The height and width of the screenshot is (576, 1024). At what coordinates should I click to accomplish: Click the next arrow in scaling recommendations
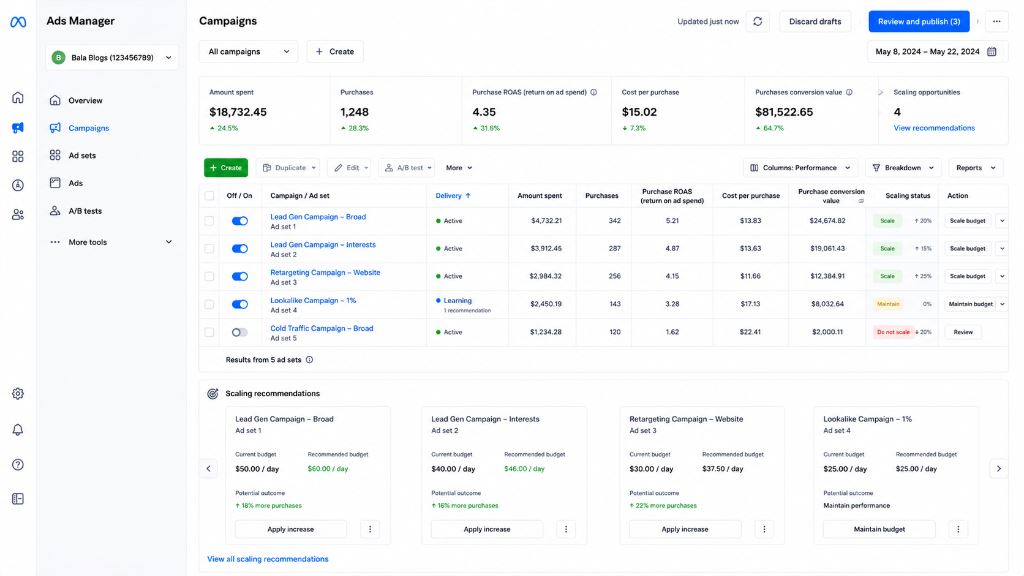999,468
